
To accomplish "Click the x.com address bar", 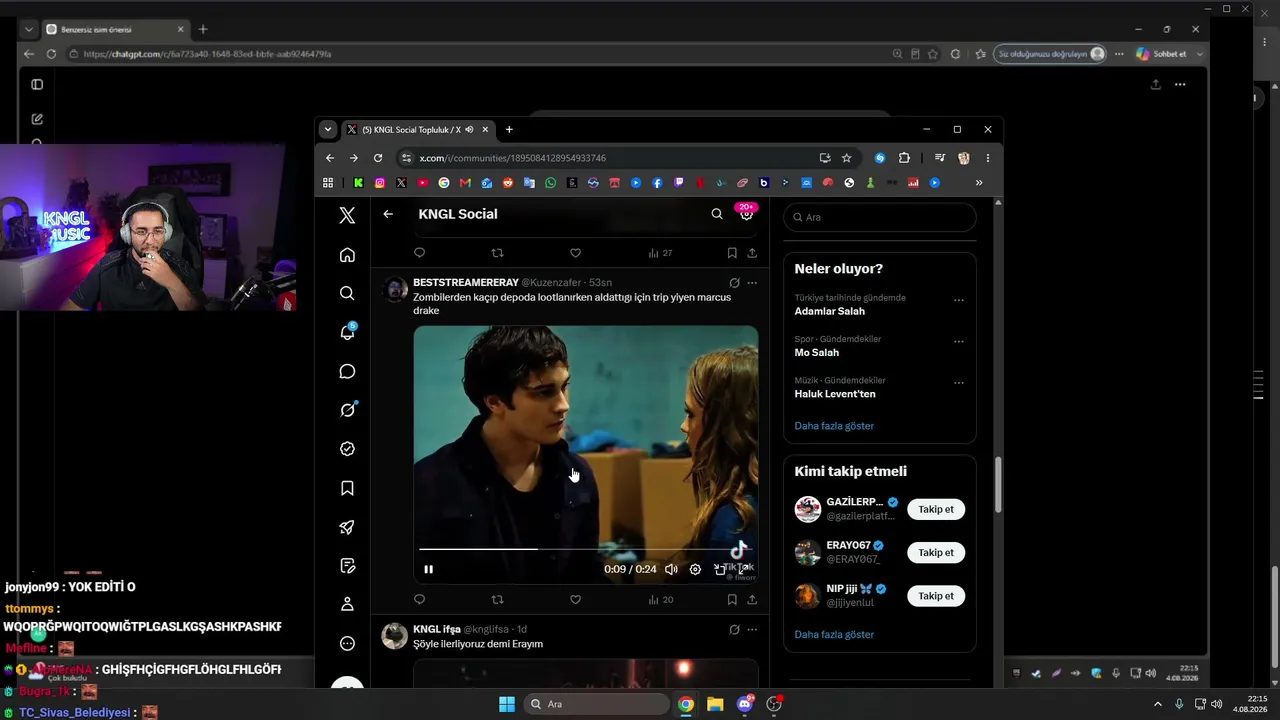I will point(605,158).
